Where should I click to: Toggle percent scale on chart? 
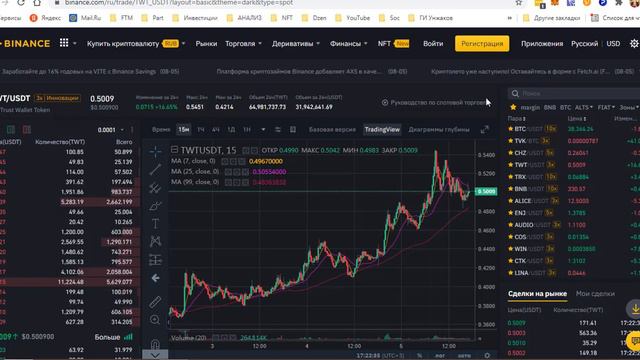(x=419, y=356)
